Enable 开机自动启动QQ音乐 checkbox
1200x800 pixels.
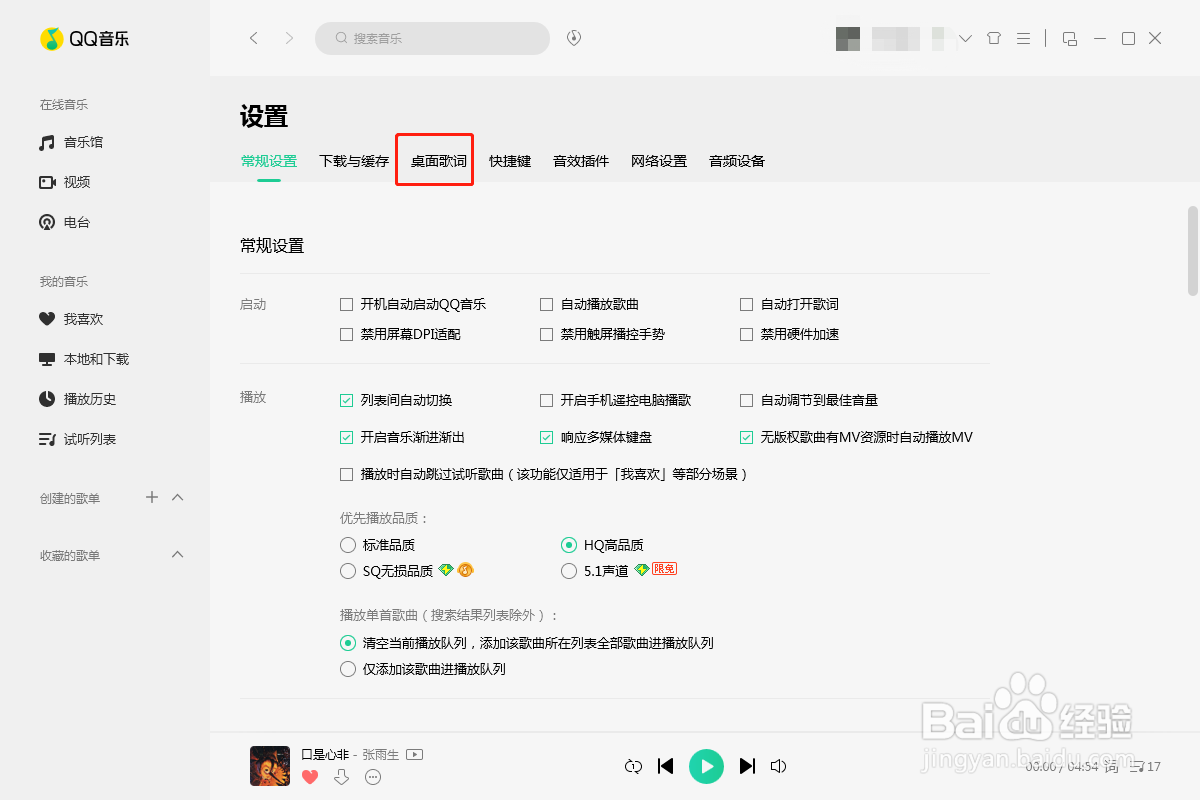pyautogui.click(x=346, y=303)
